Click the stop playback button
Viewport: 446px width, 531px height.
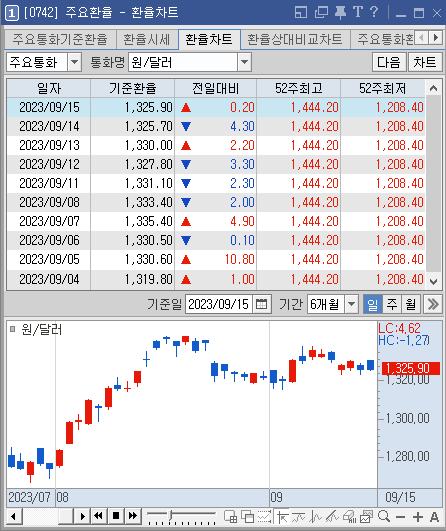(116, 516)
